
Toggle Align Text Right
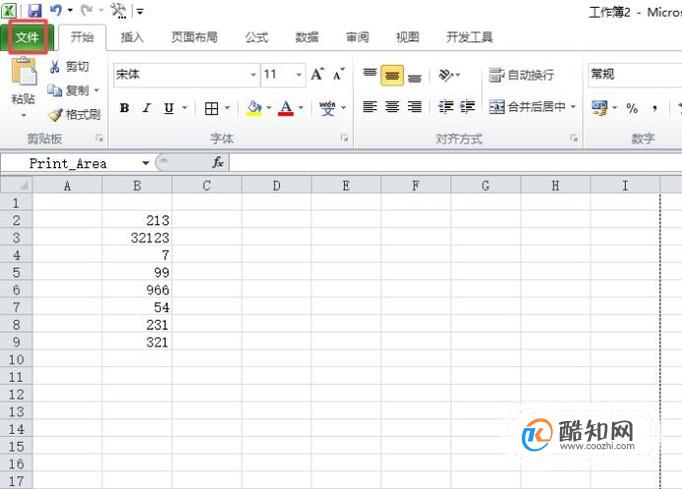point(415,107)
